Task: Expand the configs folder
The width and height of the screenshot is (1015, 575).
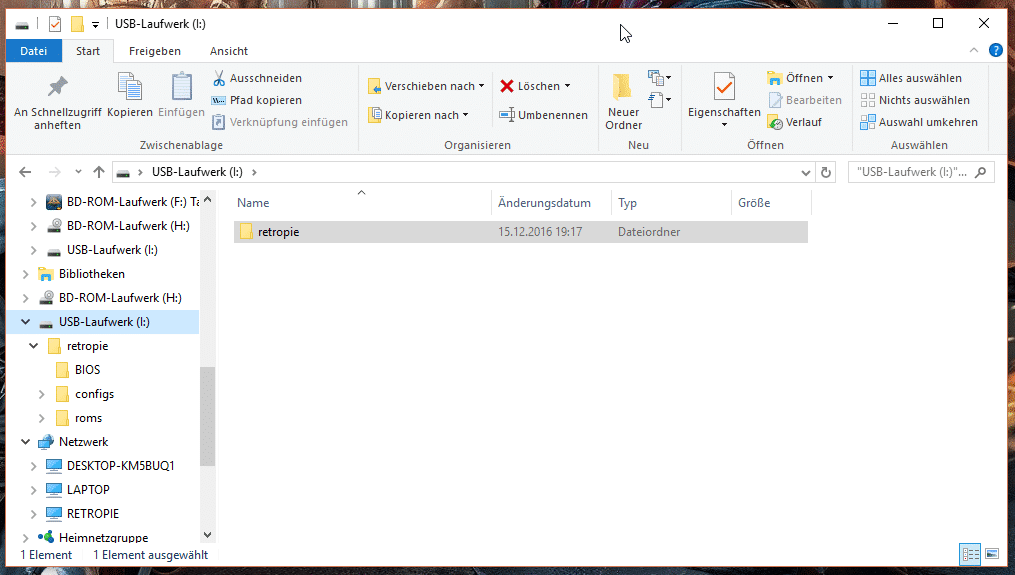Action: click(41, 394)
